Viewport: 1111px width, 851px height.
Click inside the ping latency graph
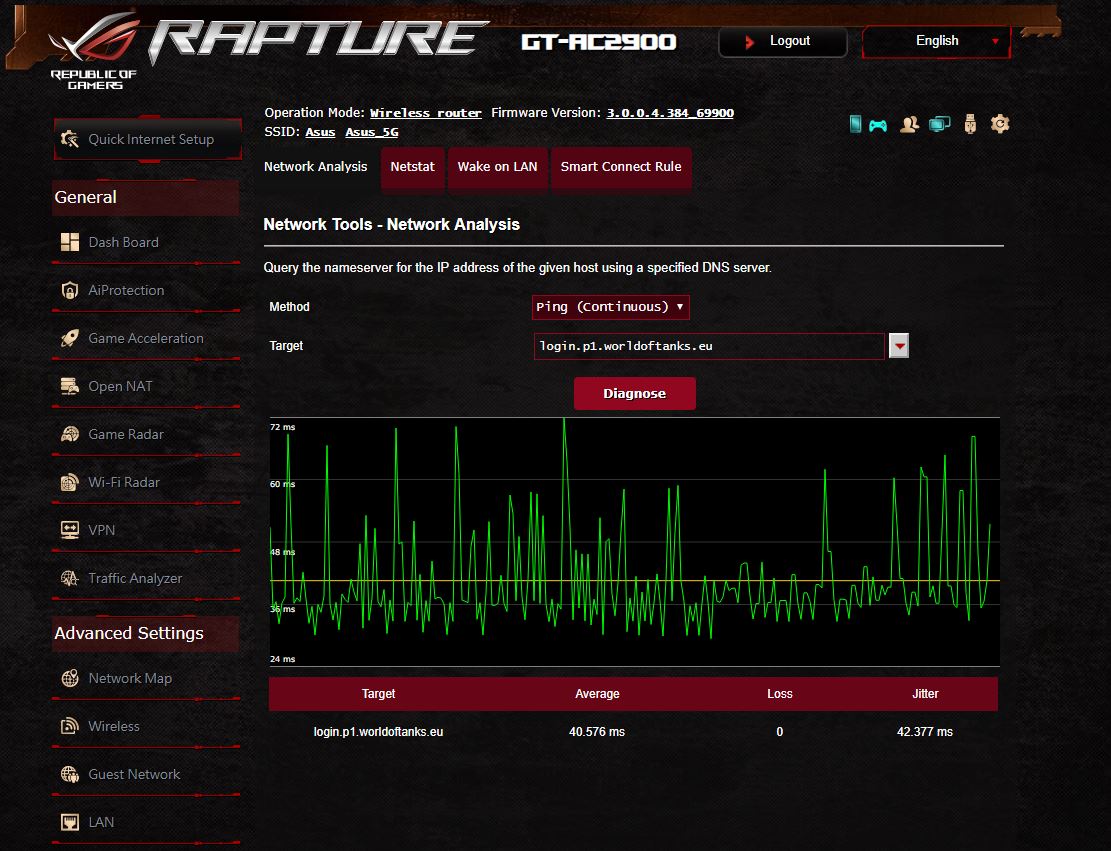[634, 542]
